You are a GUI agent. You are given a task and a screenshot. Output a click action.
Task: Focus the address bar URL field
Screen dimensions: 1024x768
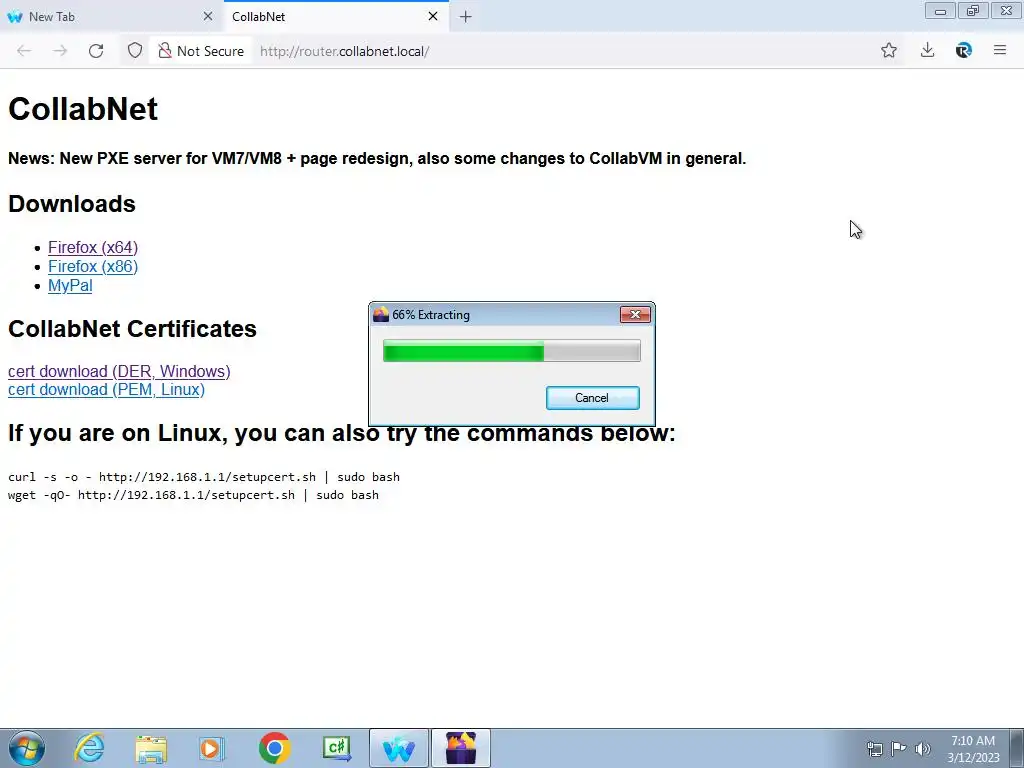[x=562, y=51]
